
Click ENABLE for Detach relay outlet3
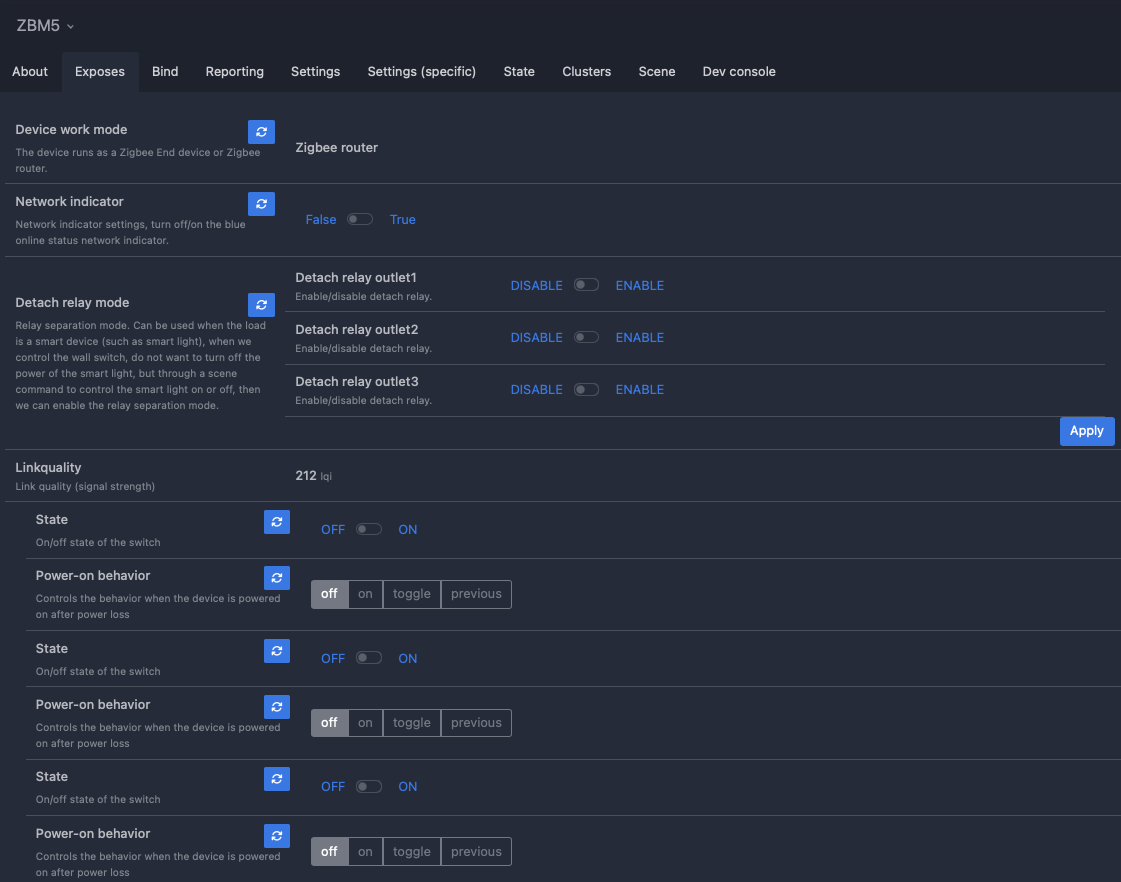click(640, 390)
